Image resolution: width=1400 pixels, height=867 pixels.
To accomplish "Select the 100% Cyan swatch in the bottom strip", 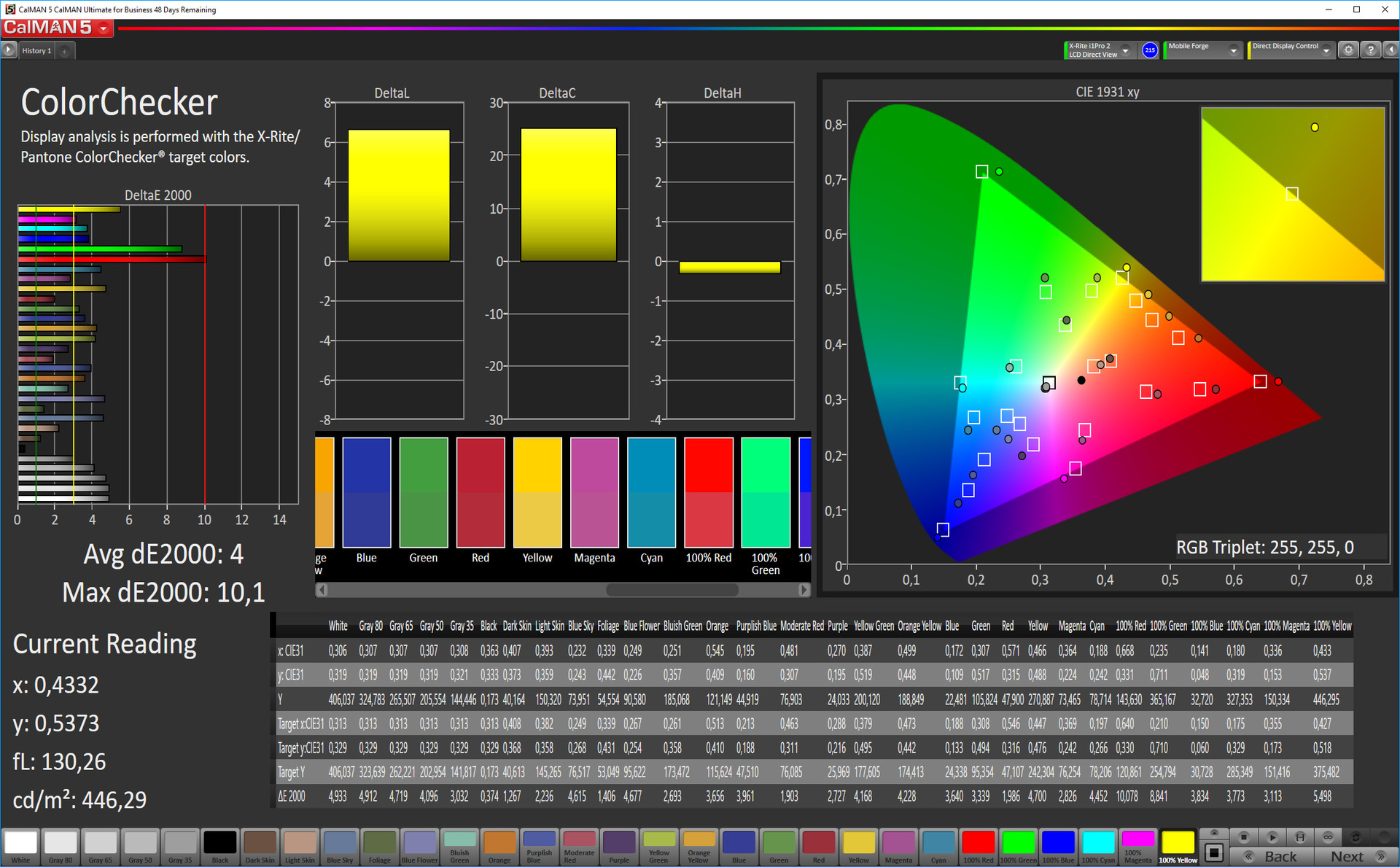I will pyautogui.click(x=1098, y=843).
